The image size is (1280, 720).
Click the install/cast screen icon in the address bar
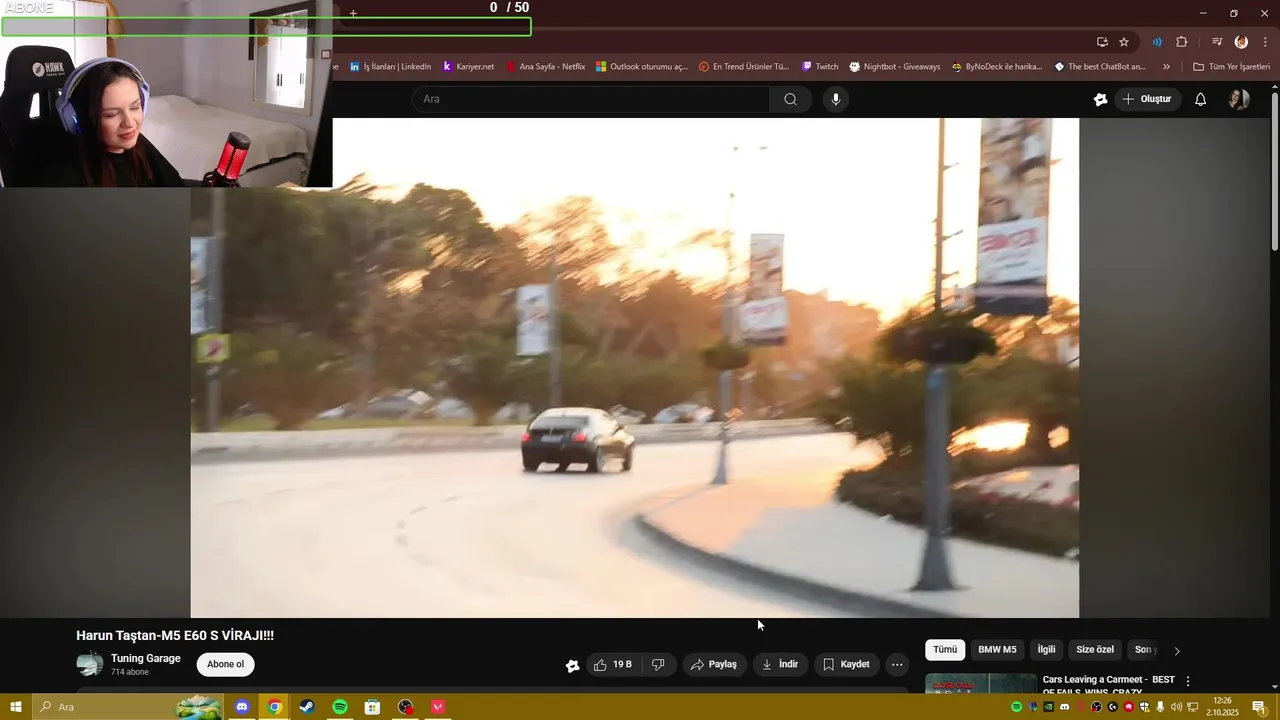point(1102,42)
